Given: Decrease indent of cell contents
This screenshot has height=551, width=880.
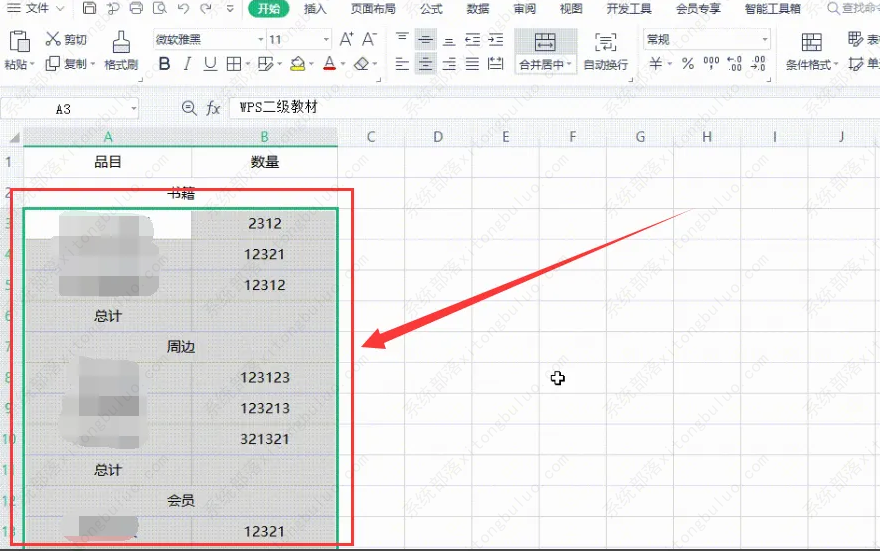Looking at the screenshot, I should pos(473,39).
